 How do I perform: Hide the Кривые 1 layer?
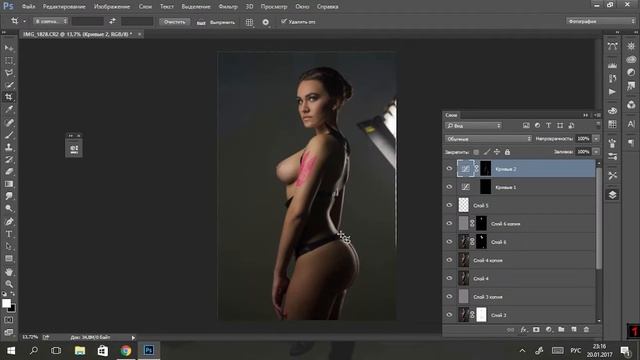coord(449,187)
